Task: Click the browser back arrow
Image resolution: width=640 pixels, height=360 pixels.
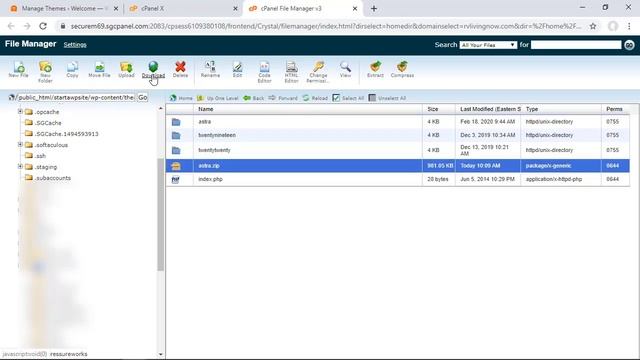Action: [x=11, y=26]
